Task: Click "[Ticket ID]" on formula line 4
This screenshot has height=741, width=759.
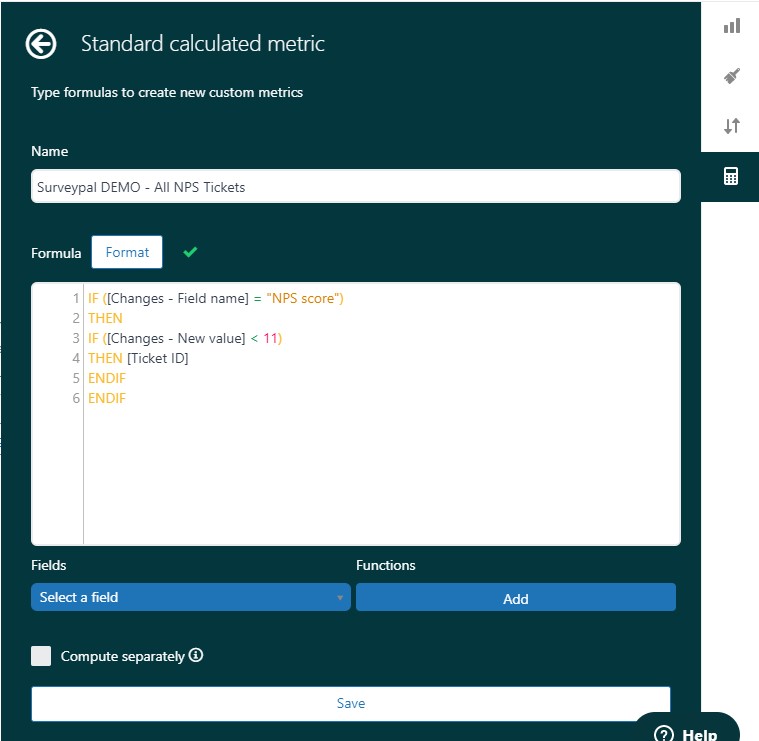Action: point(158,358)
